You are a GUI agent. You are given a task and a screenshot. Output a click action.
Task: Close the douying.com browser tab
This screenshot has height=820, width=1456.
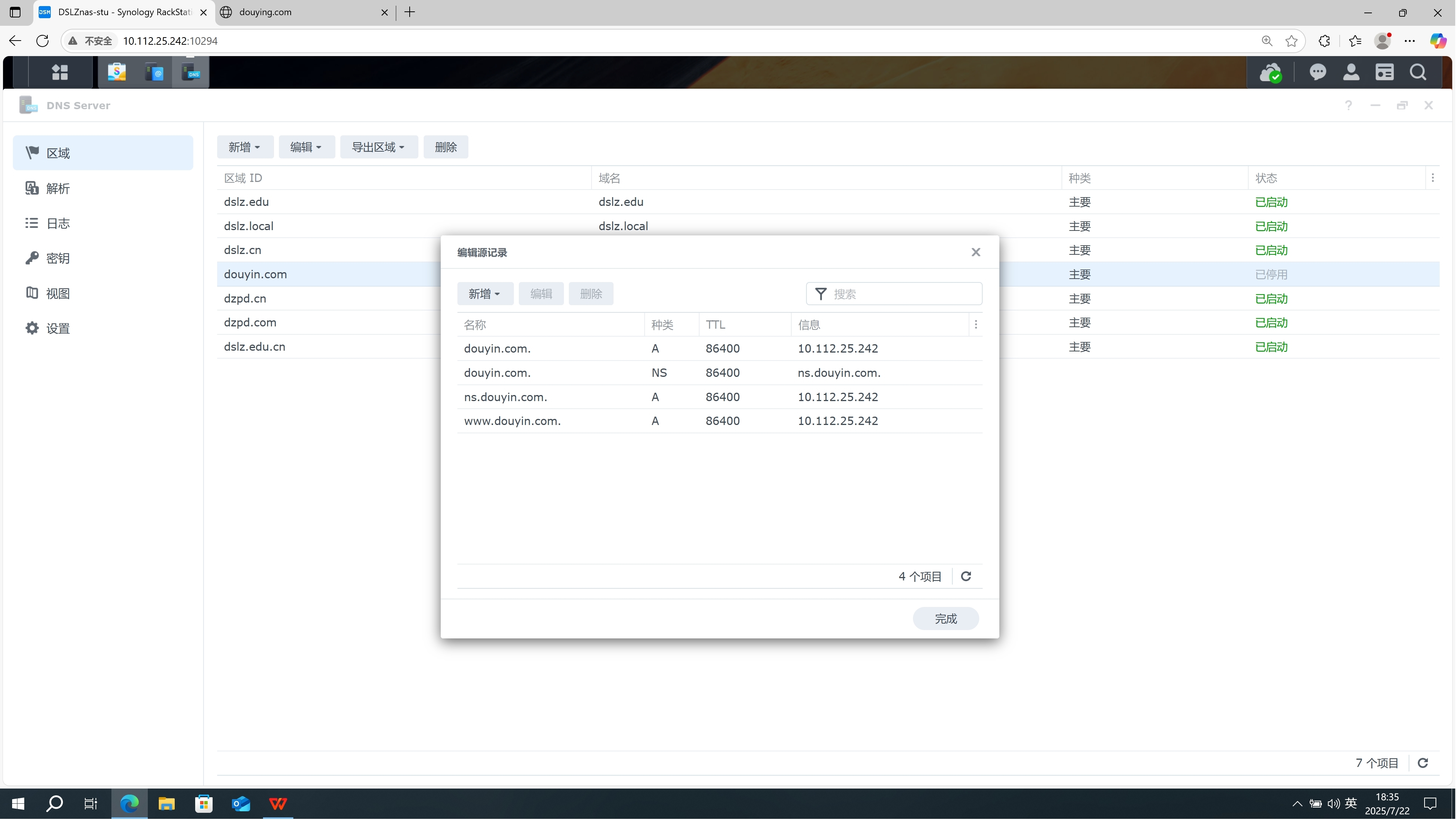click(x=384, y=12)
